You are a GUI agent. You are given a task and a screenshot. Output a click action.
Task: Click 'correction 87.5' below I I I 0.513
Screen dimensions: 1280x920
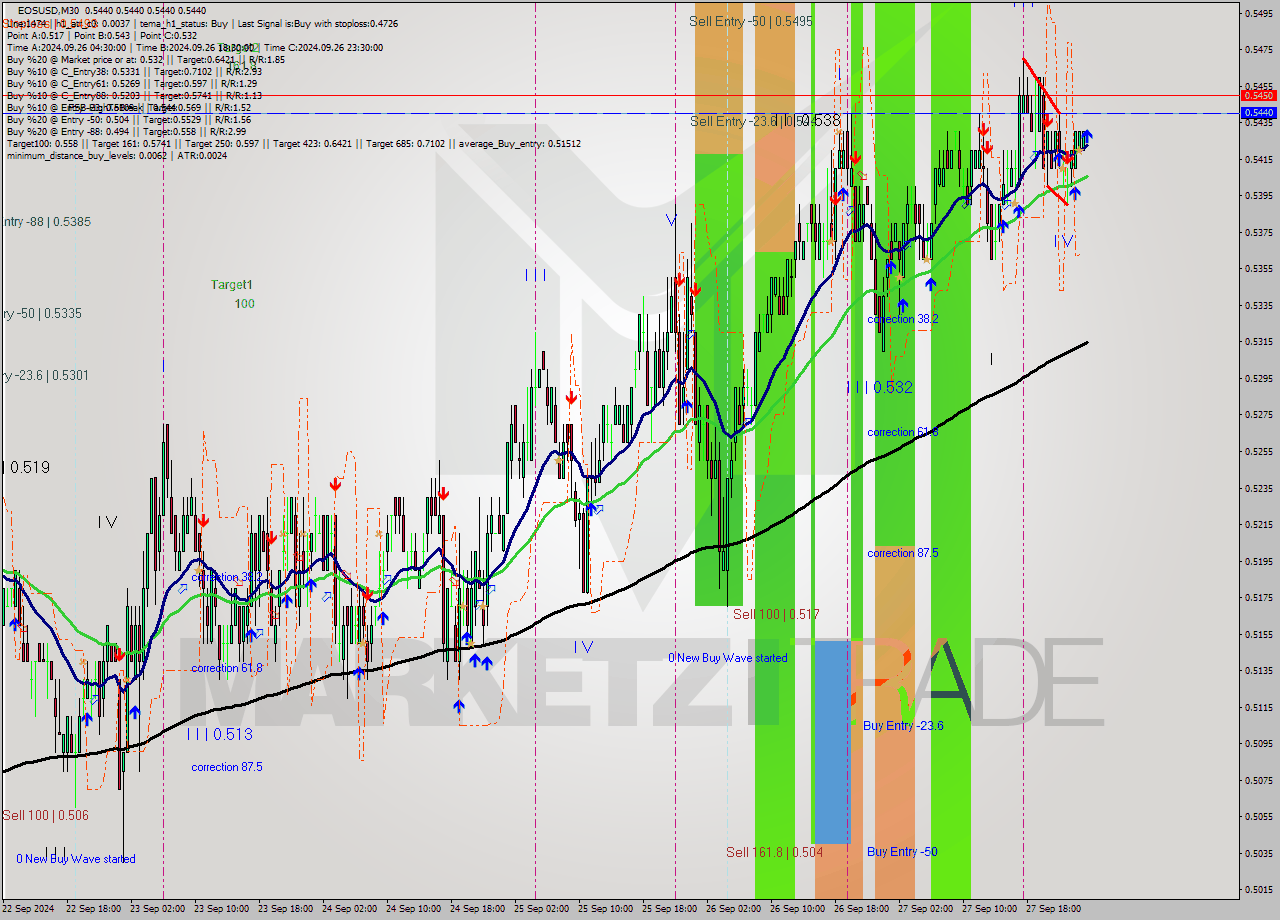[x=227, y=767]
